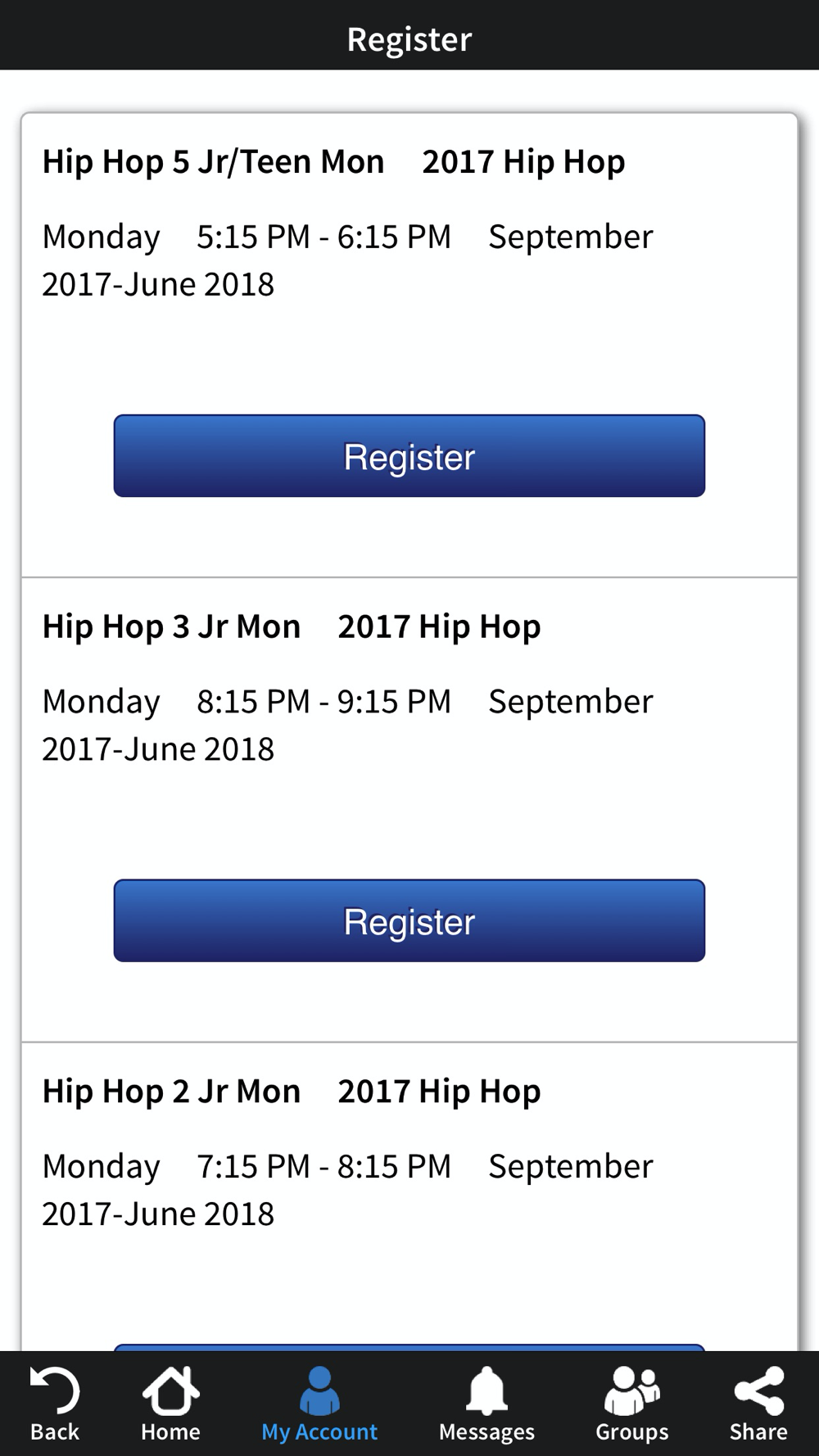Register for Hip Hop 3 Jr Mon
Screen dimensions: 819x1456
tap(409, 920)
